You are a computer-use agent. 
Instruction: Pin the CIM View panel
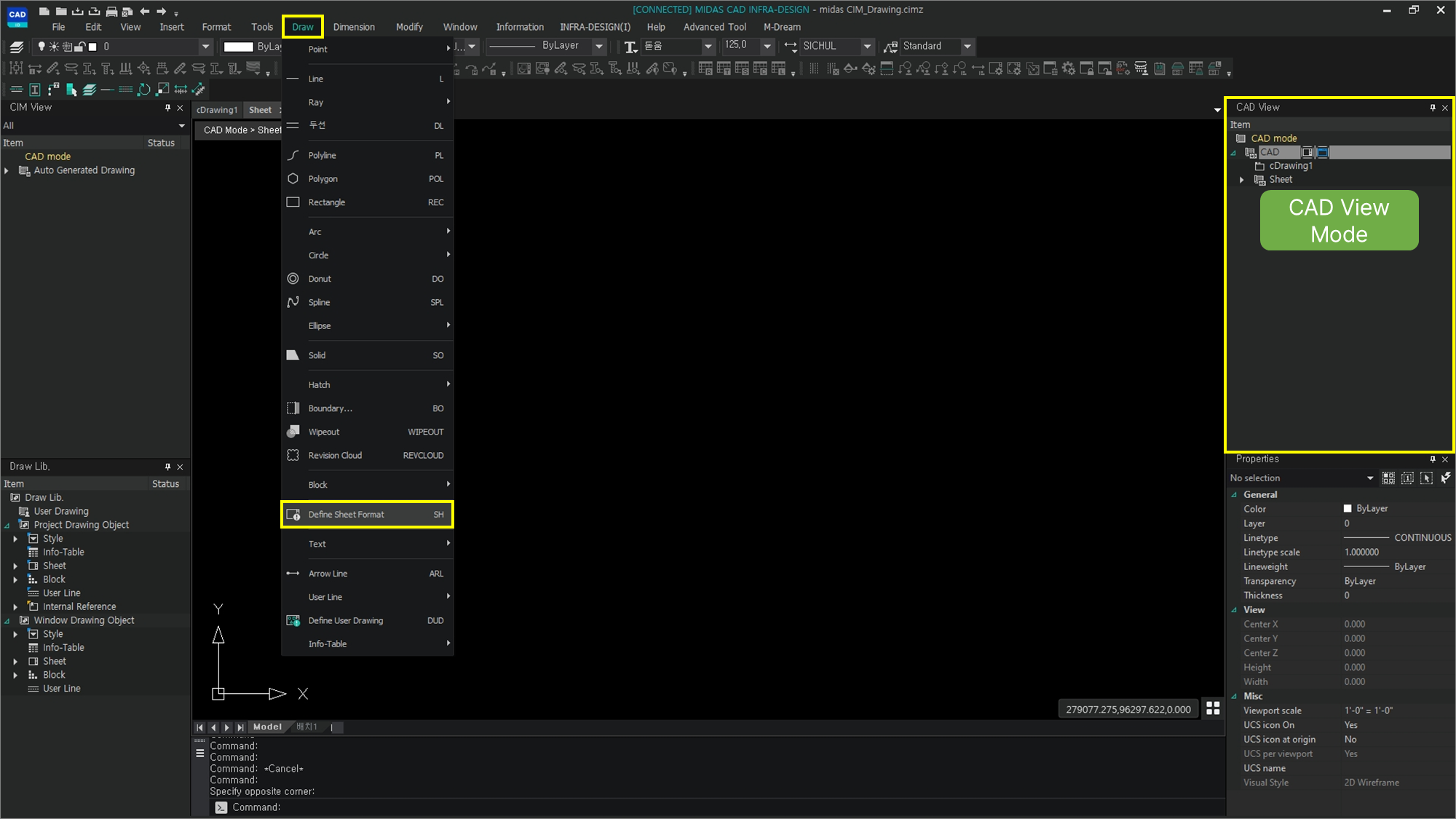[x=167, y=108]
